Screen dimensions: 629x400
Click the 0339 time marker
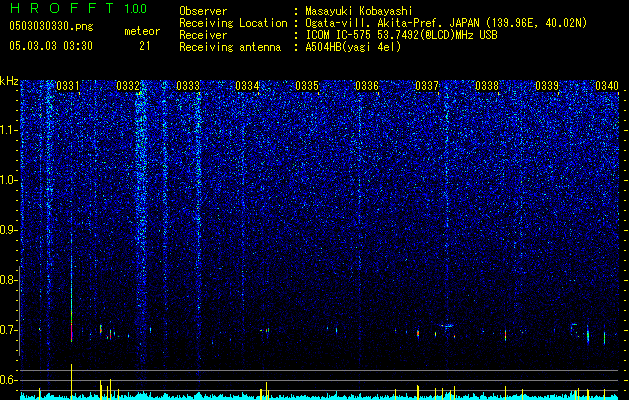point(547,86)
